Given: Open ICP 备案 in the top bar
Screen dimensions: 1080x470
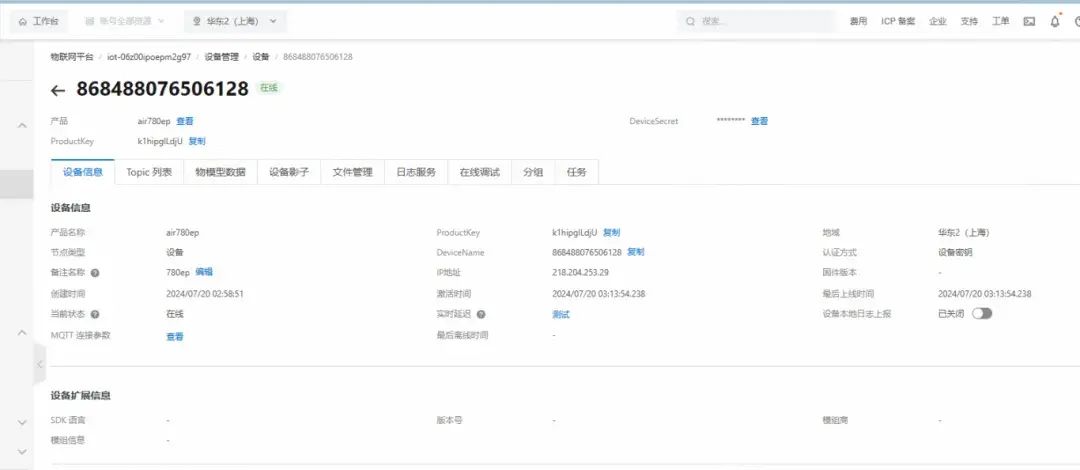Looking at the screenshot, I should click(x=898, y=21).
